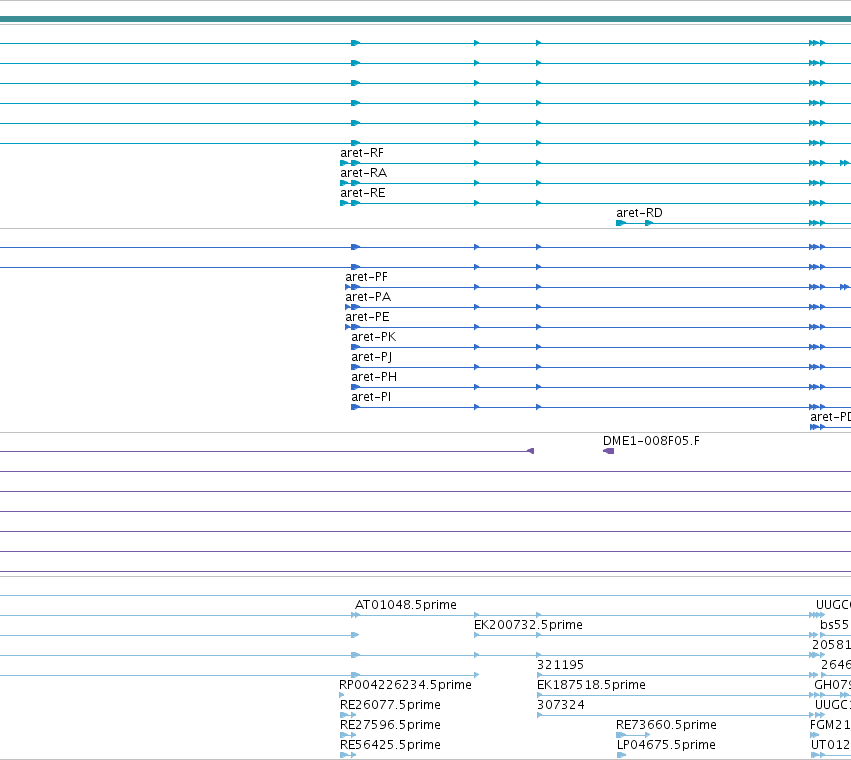
Task: Click the DME1-008F05.F feature label
Action: 651,441
